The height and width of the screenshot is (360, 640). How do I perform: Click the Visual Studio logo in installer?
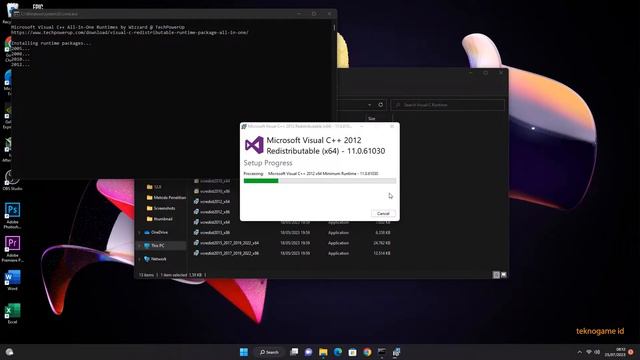(x=254, y=145)
